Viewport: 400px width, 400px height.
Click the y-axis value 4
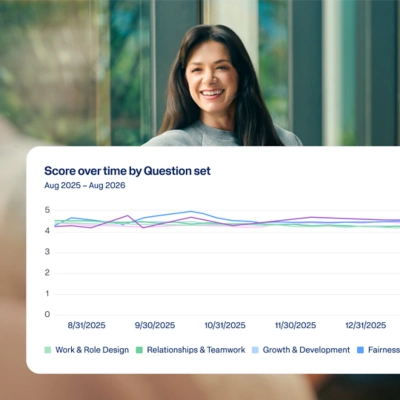[x=47, y=231]
